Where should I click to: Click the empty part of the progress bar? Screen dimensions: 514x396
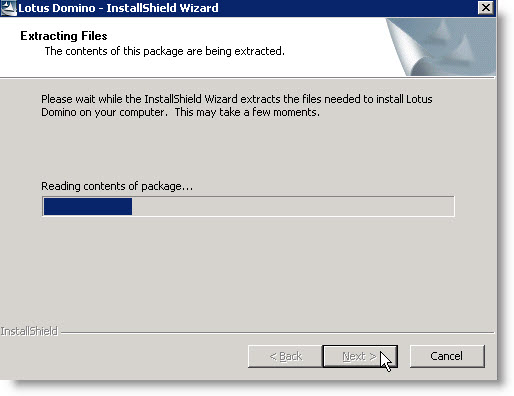pyautogui.click(x=293, y=207)
